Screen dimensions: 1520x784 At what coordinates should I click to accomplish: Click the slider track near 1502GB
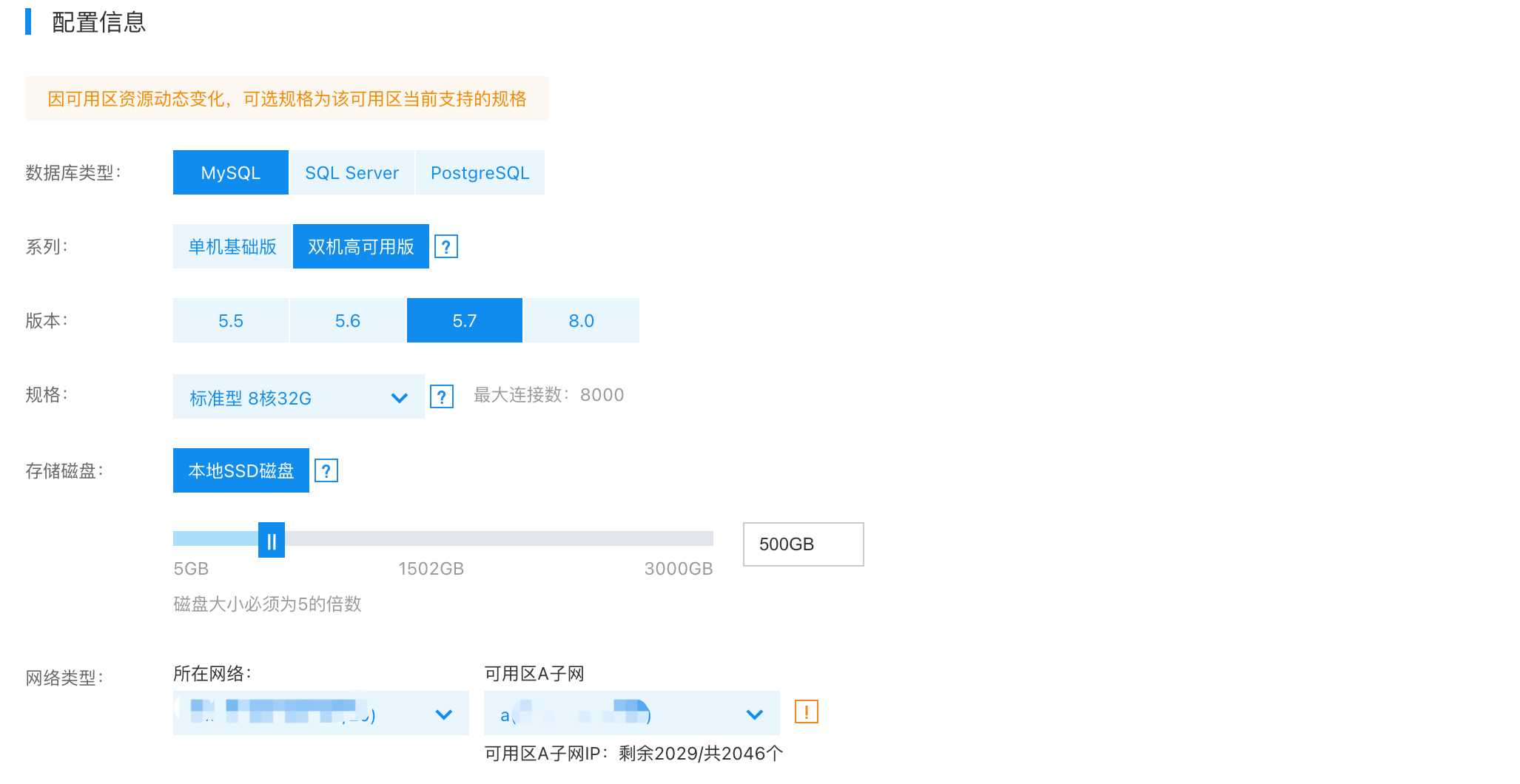443,538
